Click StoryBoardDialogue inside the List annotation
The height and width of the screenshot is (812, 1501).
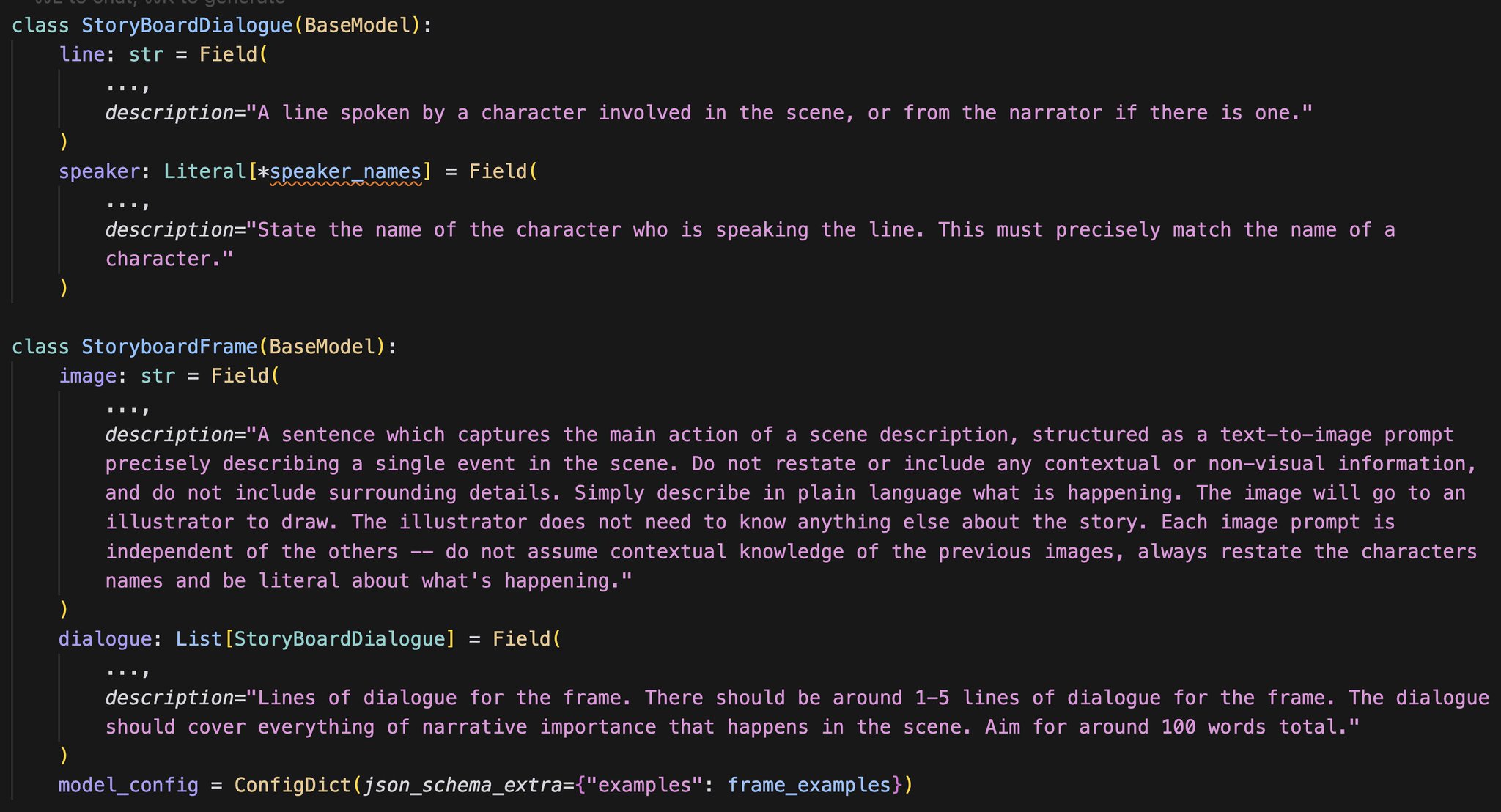pyautogui.click(x=340, y=639)
